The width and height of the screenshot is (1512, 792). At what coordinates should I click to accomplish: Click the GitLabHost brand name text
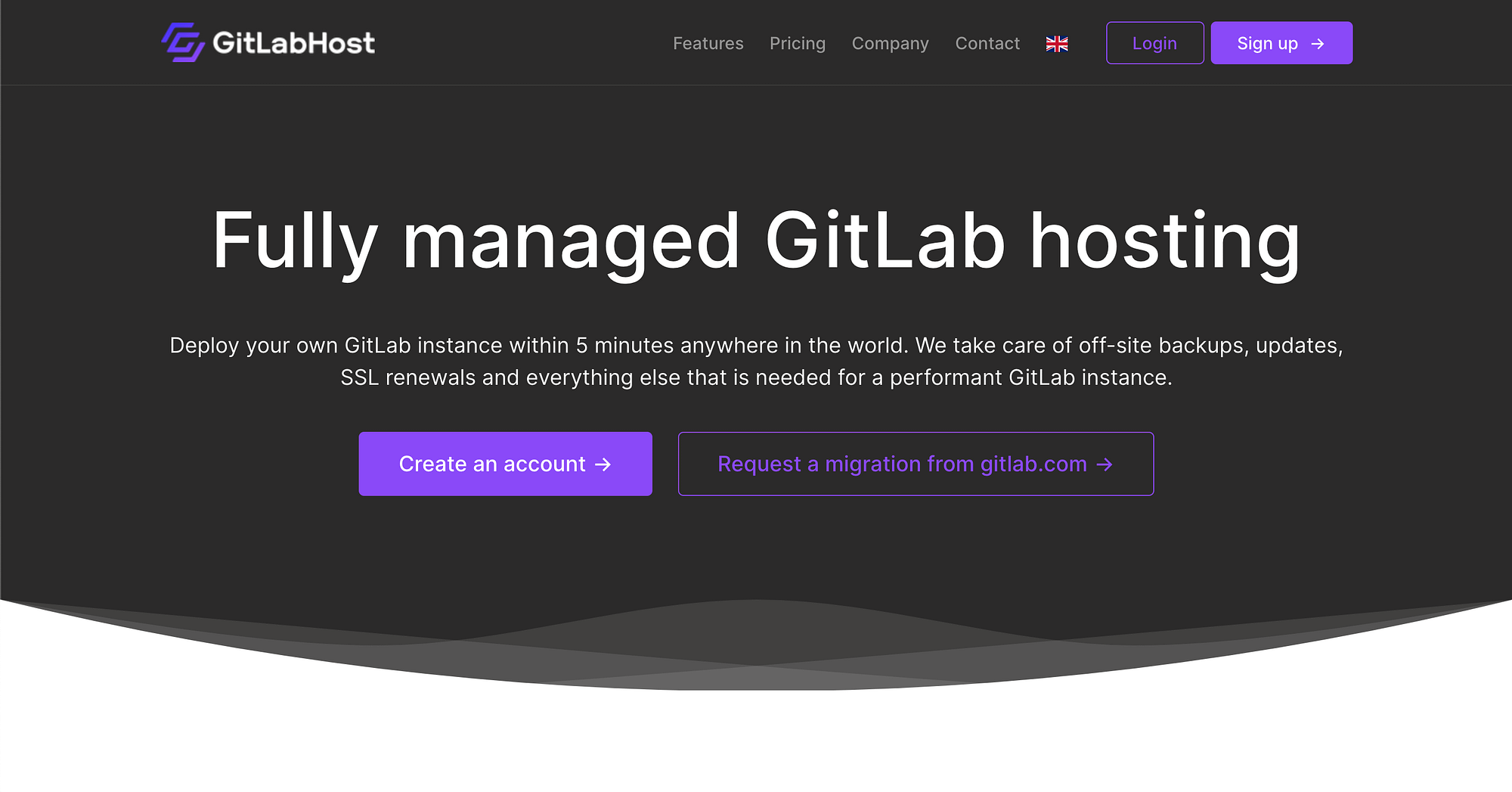point(293,43)
